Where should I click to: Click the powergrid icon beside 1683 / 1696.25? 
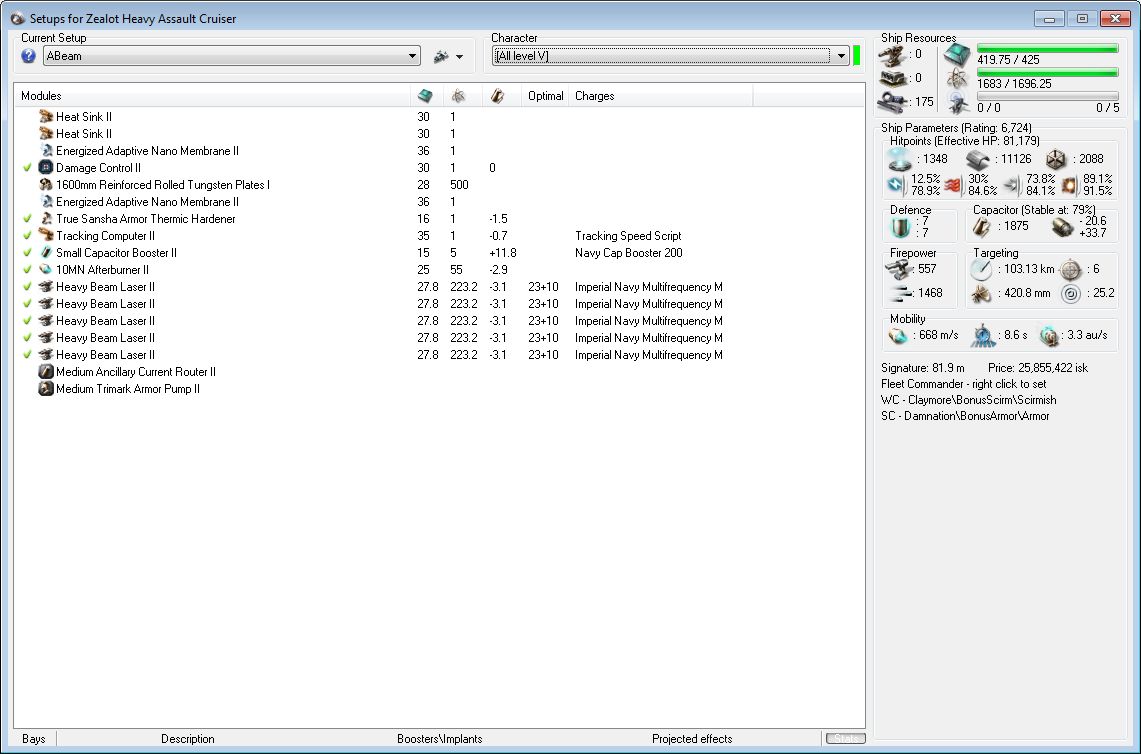click(957, 79)
